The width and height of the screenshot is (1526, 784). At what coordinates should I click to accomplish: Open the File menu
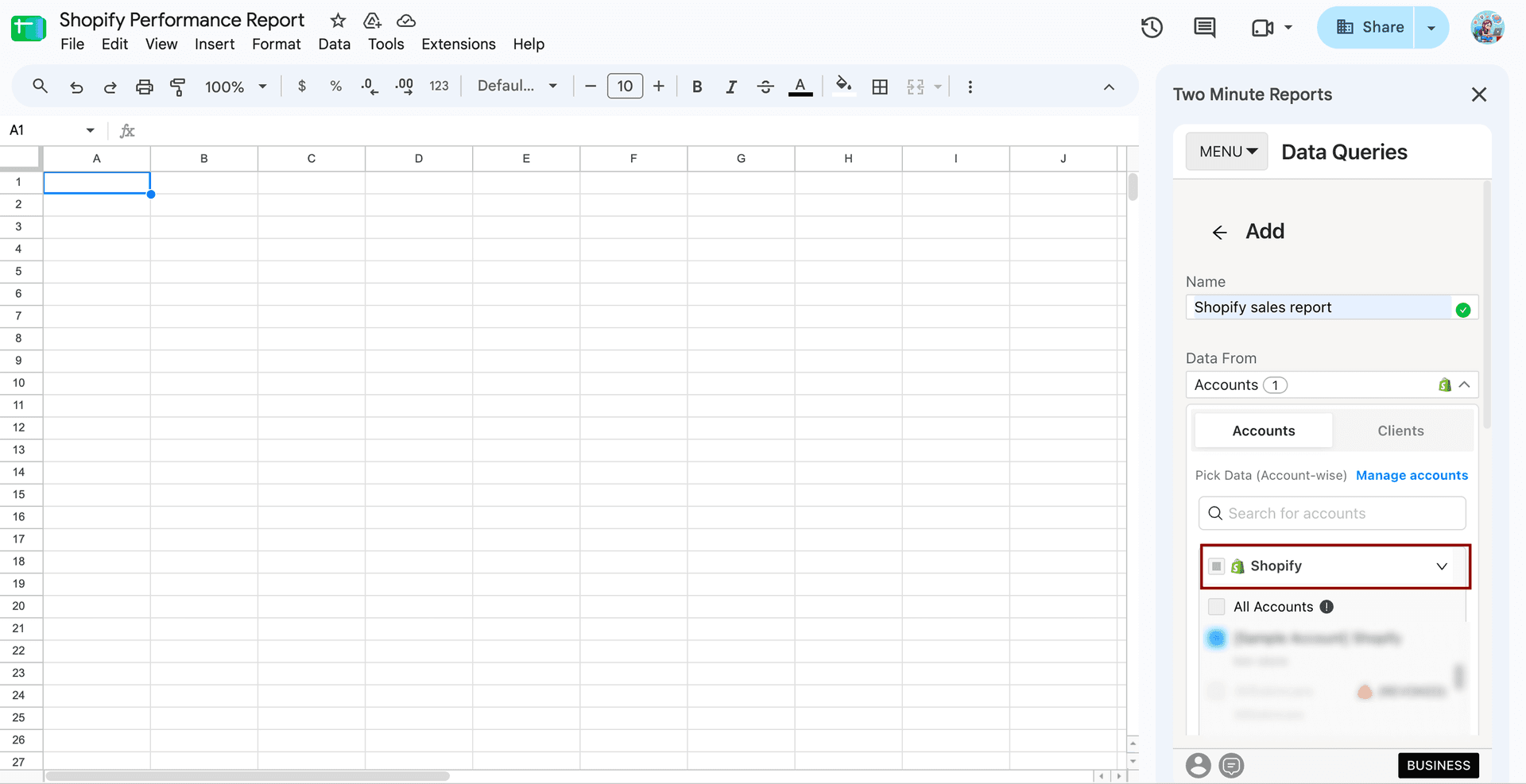click(x=72, y=44)
